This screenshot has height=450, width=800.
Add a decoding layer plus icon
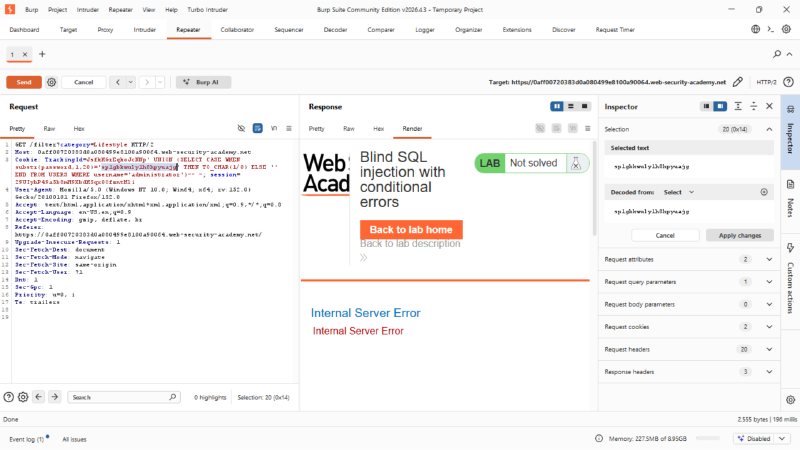[x=764, y=192]
